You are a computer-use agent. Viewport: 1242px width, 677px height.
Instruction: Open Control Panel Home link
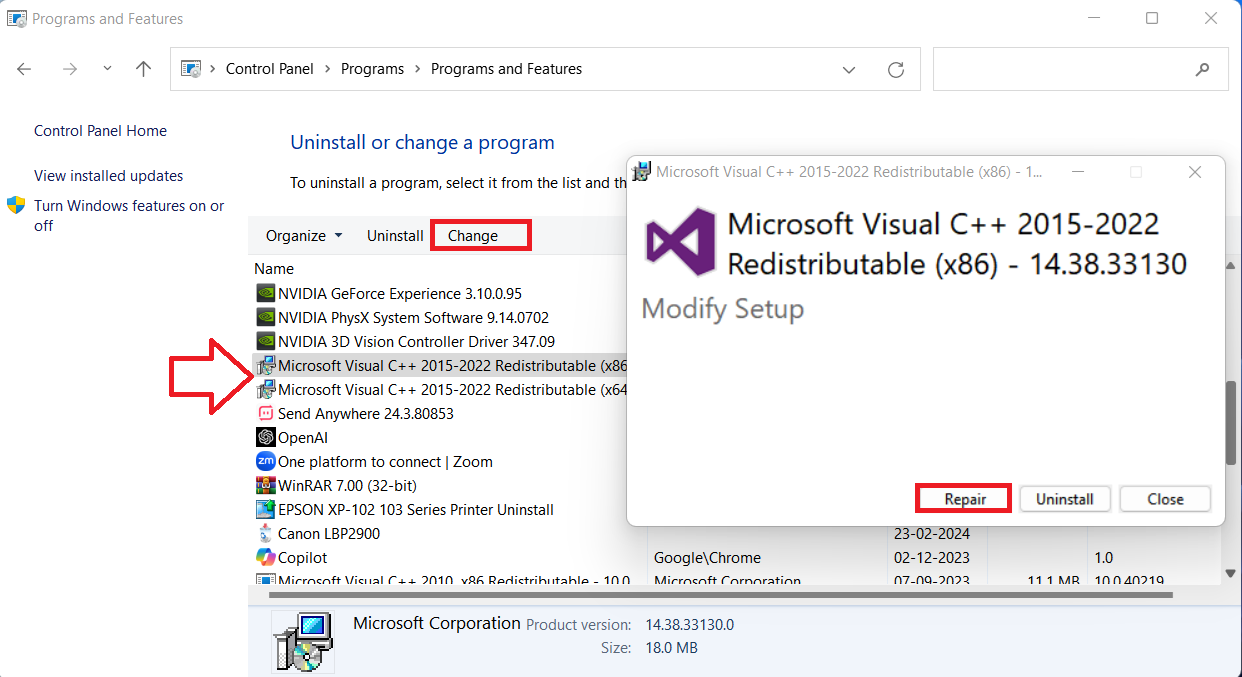pos(100,131)
